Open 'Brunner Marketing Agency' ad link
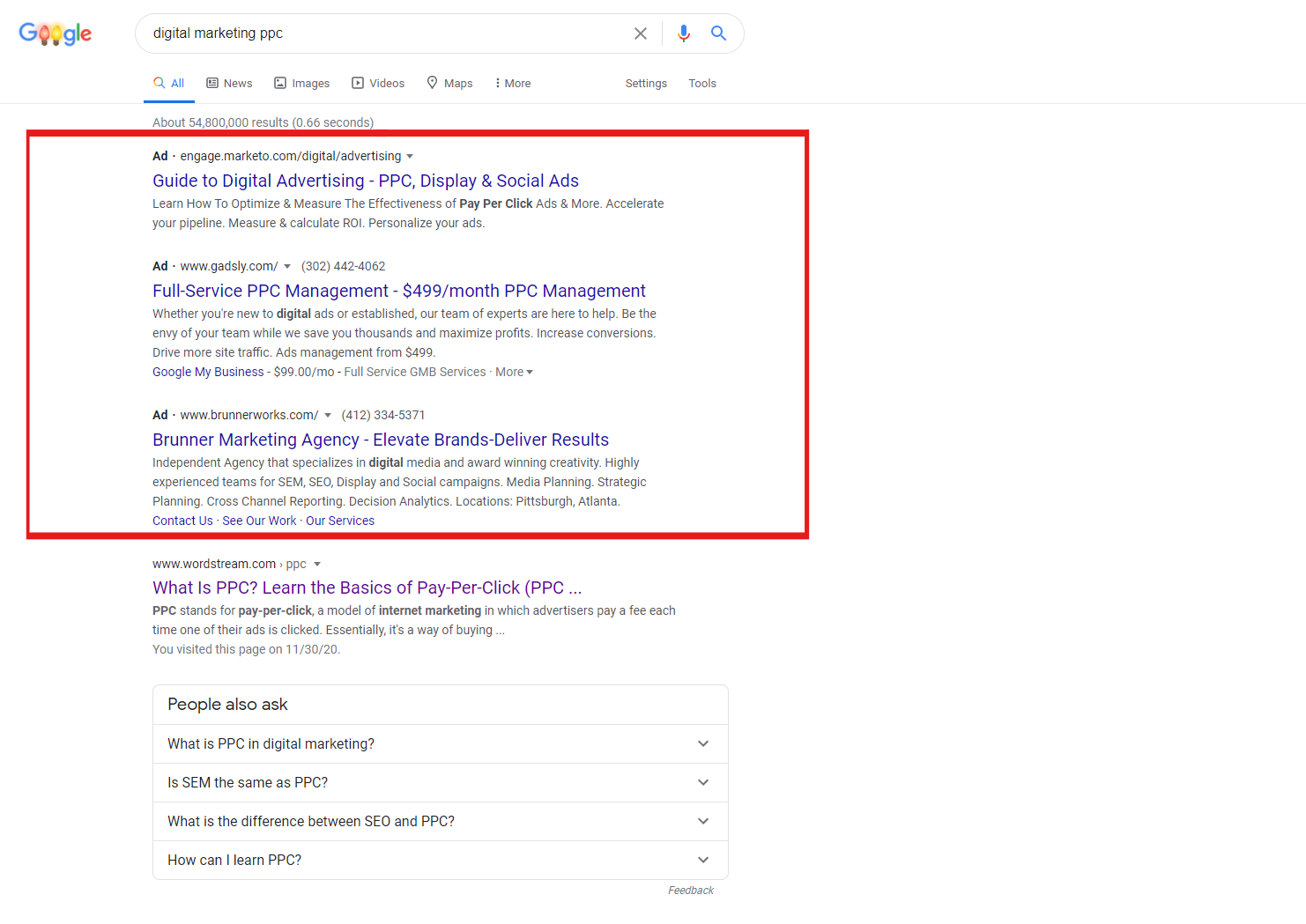 tap(381, 440)
